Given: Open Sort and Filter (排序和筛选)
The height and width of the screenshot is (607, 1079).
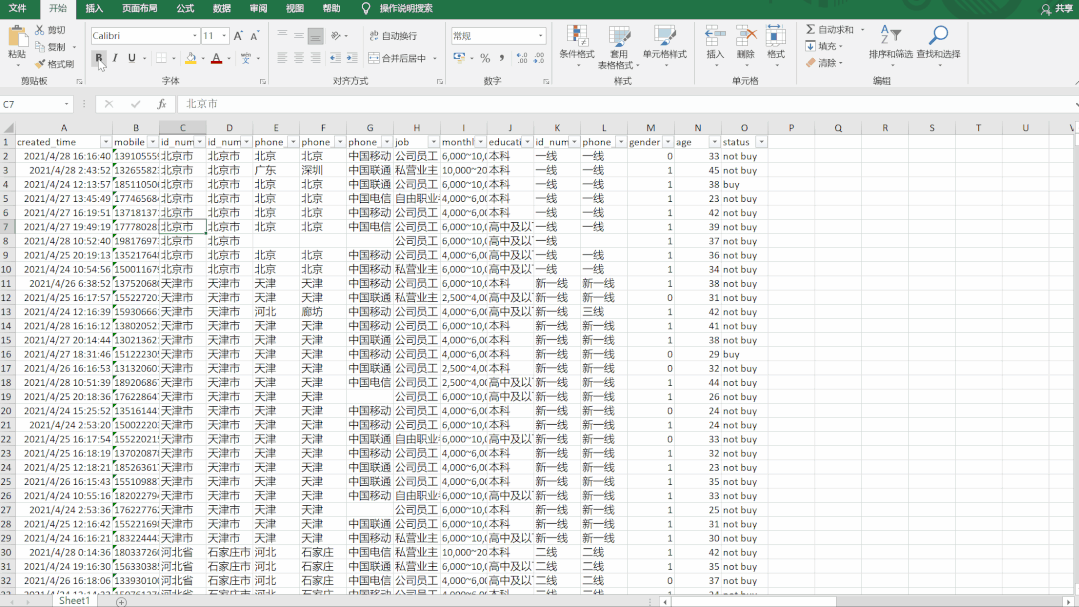Looking at the screenshot, I should click(x=890, y=43).
